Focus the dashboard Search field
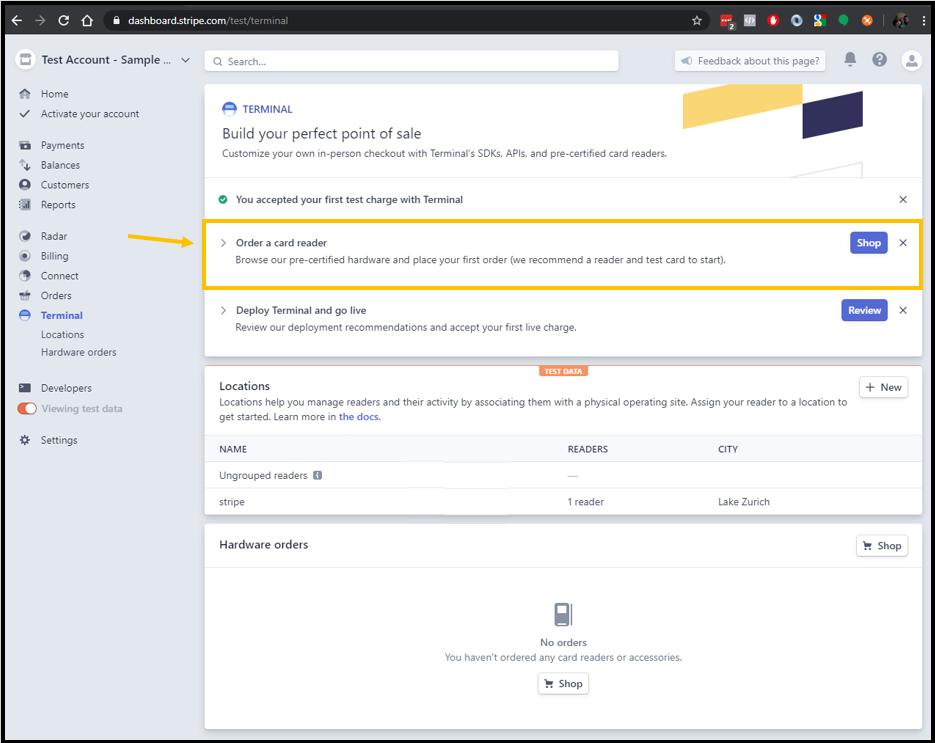 (x=411, y=61)
